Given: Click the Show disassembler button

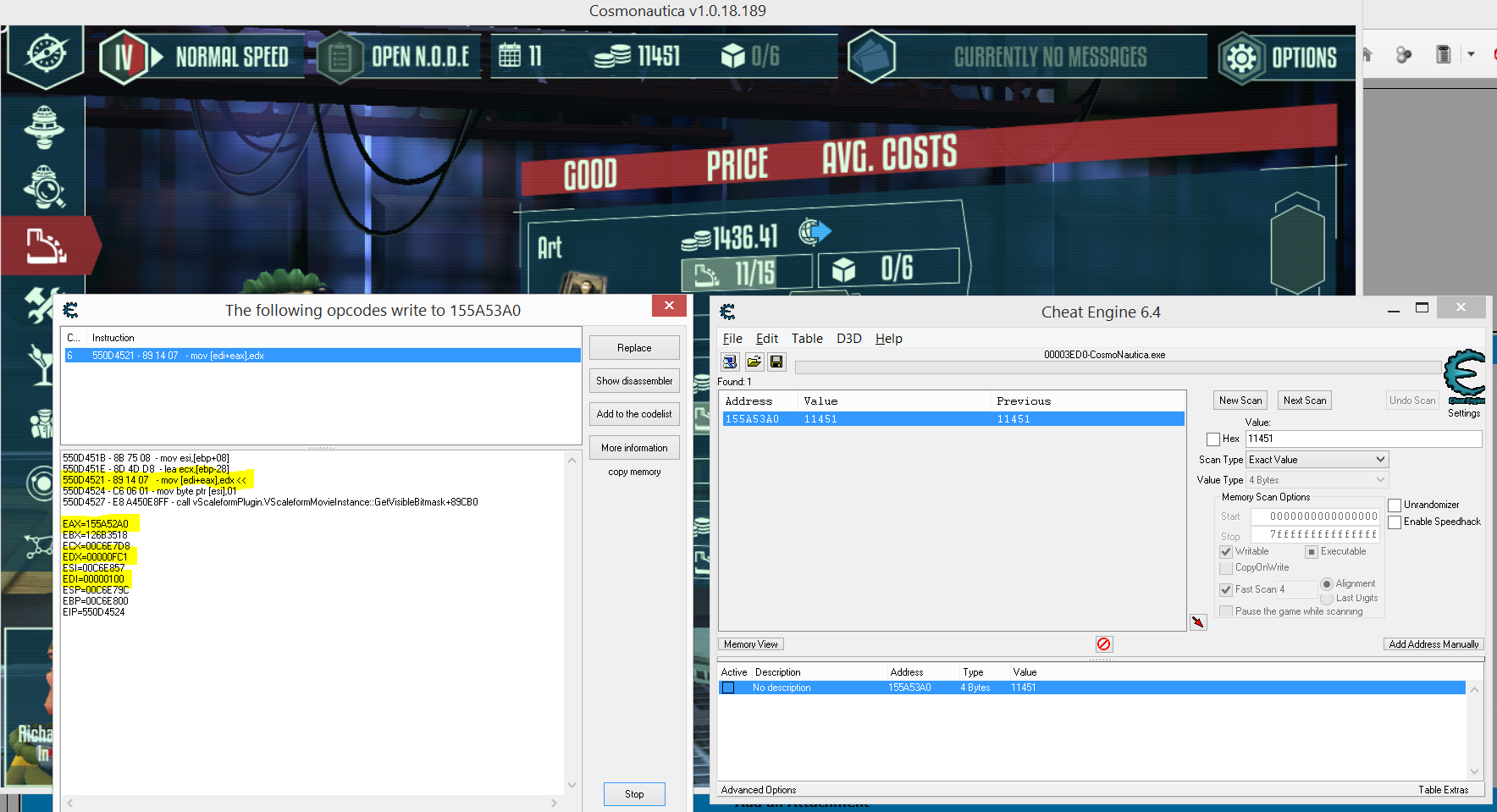Looking at the screenshot, I should coord(634,381).
